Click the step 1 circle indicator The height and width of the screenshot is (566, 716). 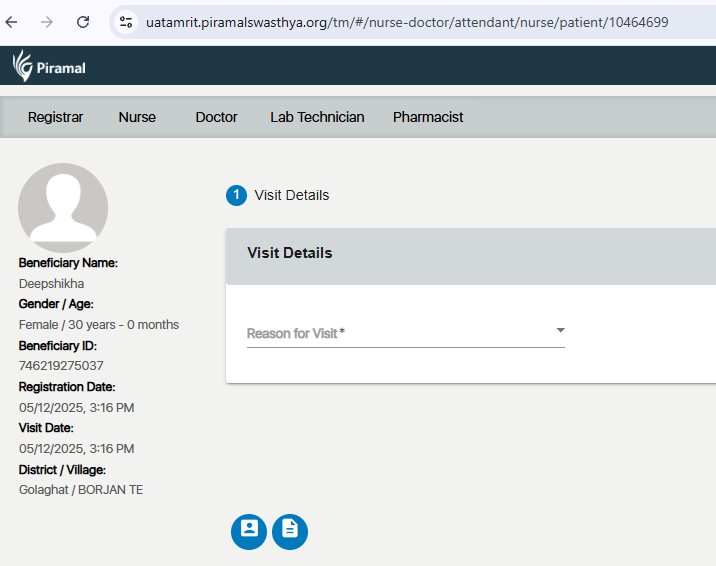coord(236,195)
